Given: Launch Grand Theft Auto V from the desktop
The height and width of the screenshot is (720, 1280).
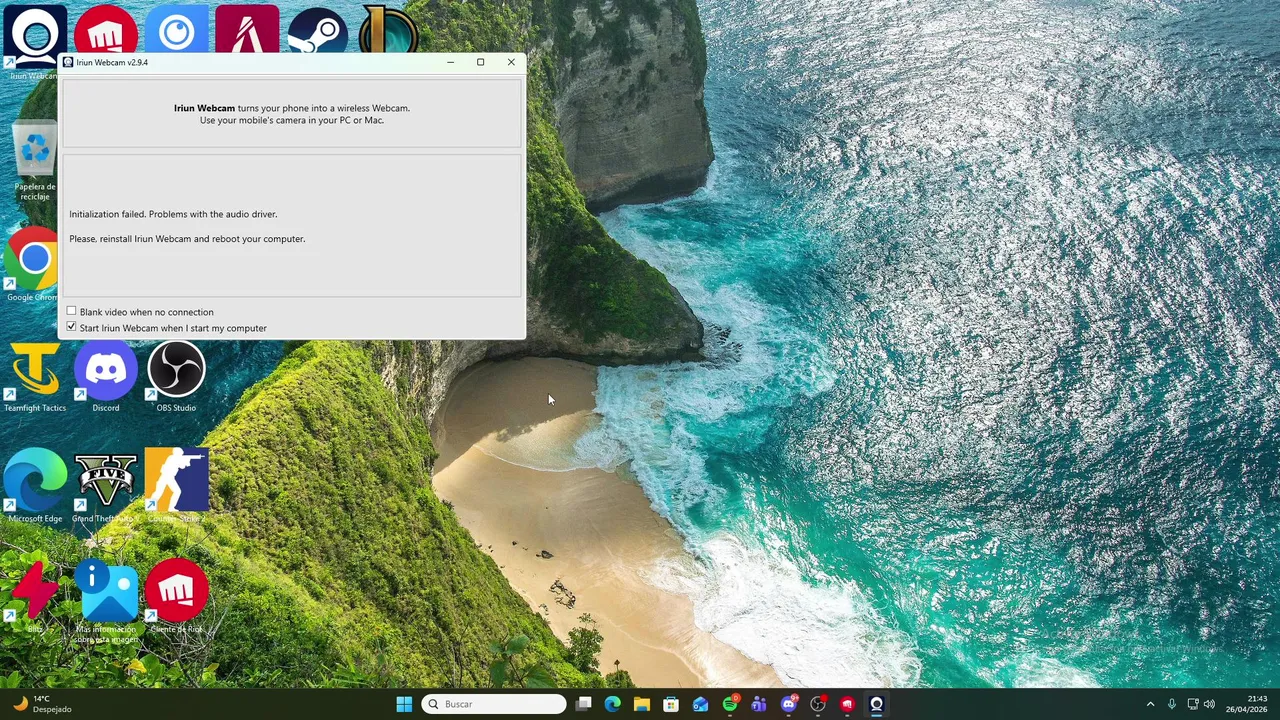Looking at the screenshot, I should click(x=106, y=486).
